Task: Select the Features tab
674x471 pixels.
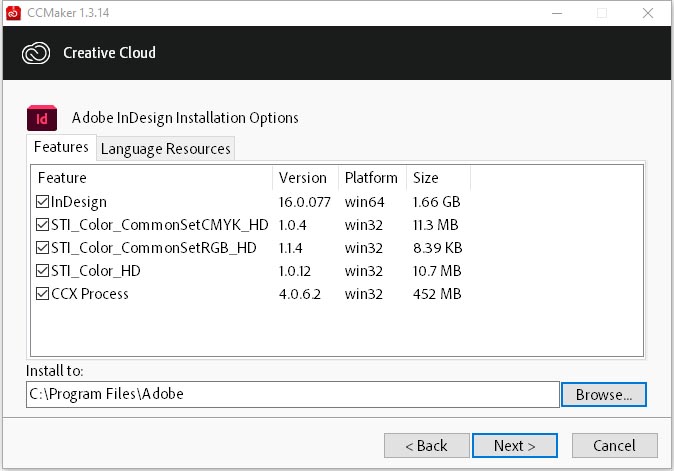Action: click(61, 147)
